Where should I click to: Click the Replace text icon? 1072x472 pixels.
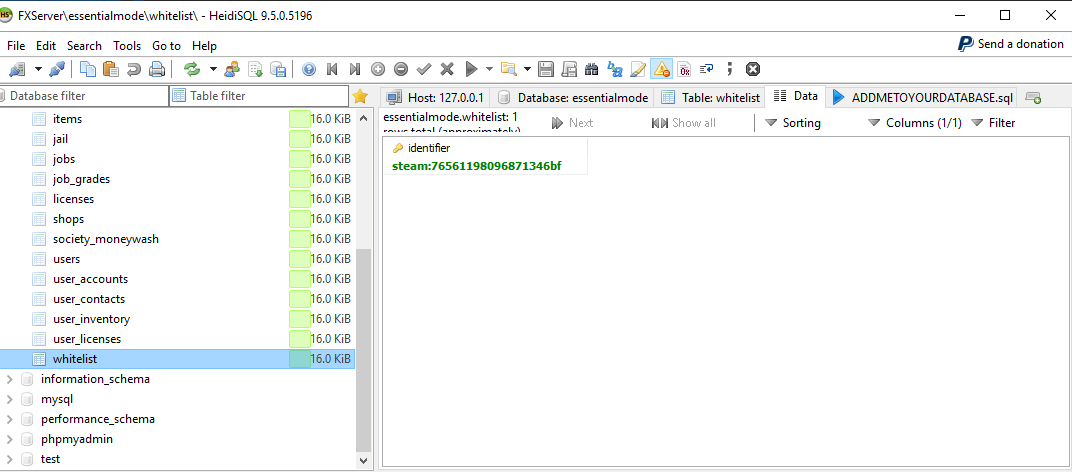pos(615,69)
